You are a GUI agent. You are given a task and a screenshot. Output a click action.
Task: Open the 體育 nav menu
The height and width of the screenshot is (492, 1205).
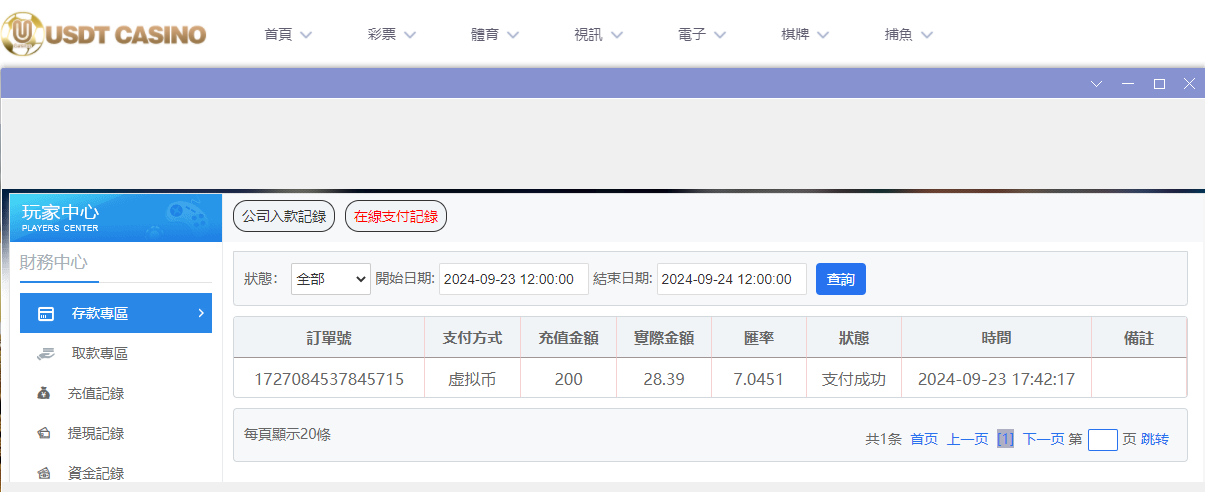tap(495, 34)
